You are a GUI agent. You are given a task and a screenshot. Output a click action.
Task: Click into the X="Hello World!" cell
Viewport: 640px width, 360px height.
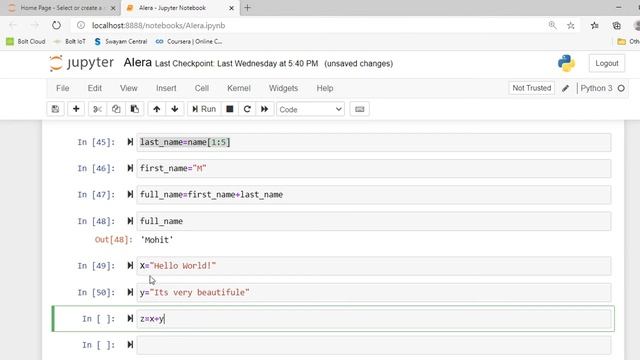point(374,266)
